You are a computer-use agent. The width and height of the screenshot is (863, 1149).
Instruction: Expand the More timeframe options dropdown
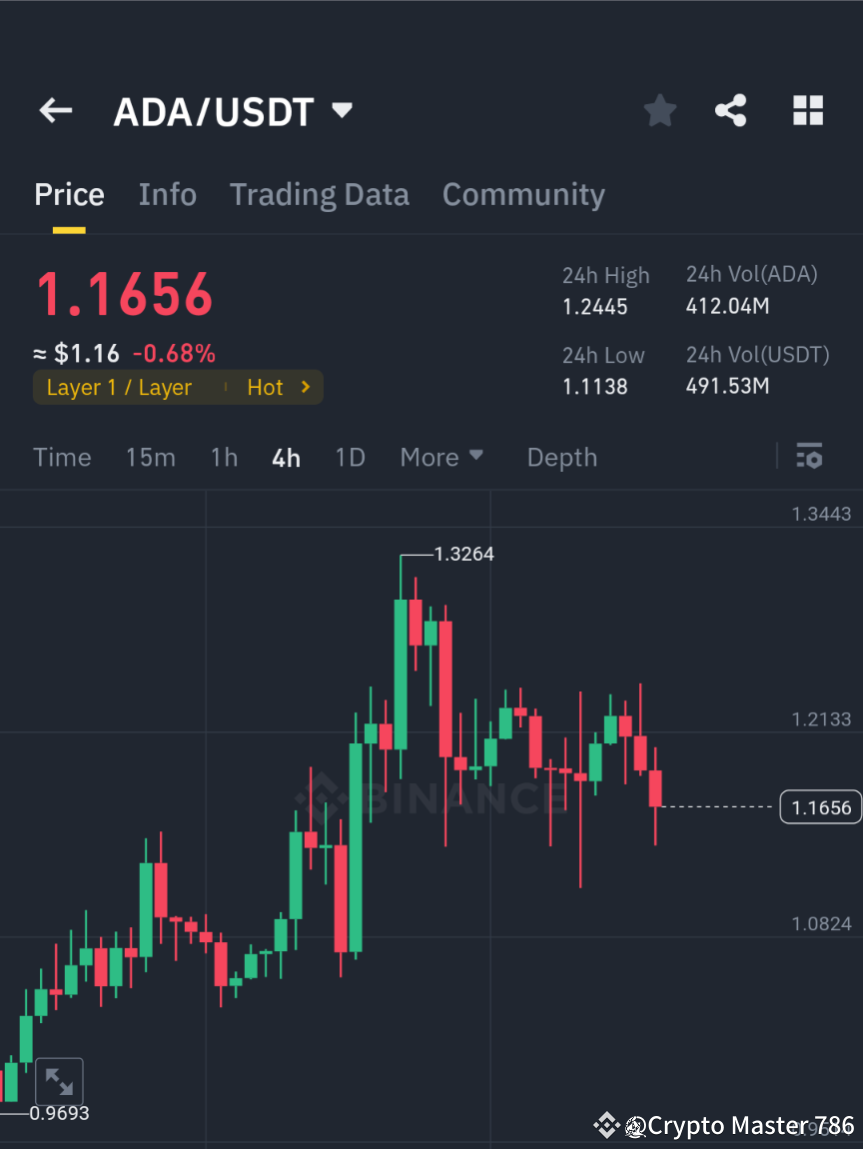441,456
